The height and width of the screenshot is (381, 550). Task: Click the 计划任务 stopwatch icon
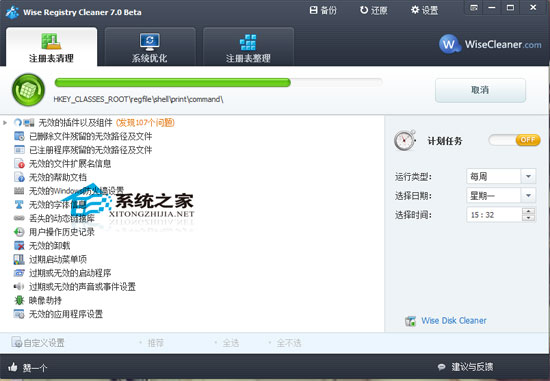[405, 140]
